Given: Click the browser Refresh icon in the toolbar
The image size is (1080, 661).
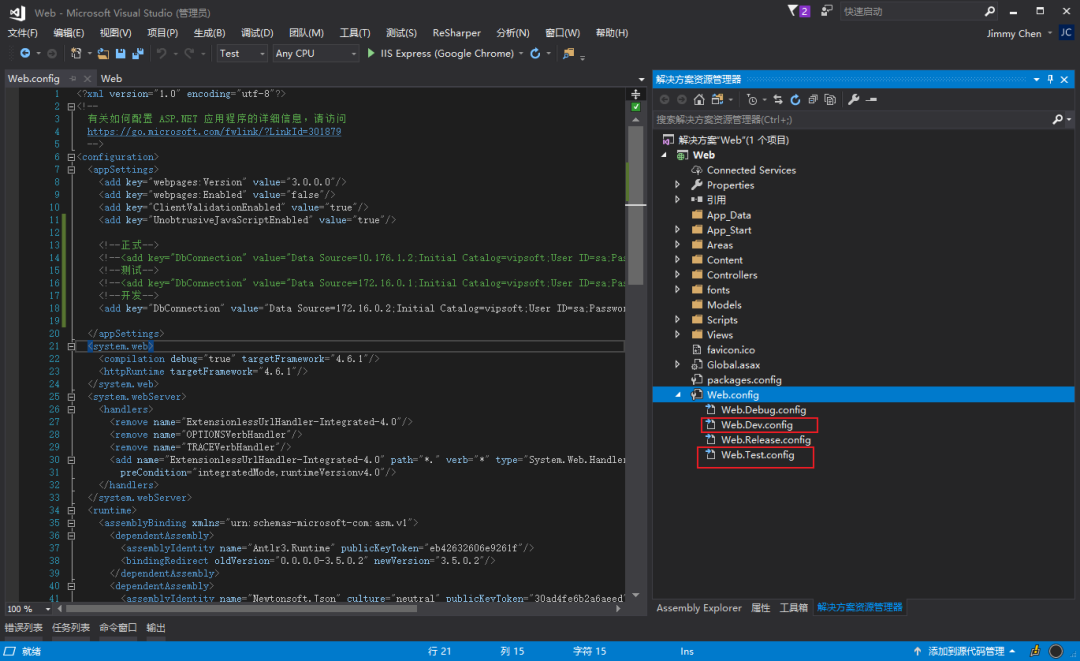Looking at the screenshot, I should pos(535,53).
